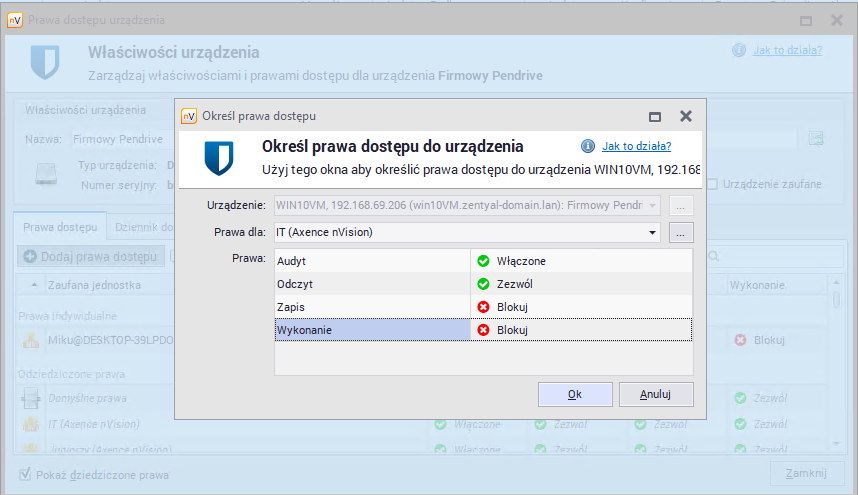Toggle Pokaż dziedziczone prawa checkbox
Image resolution: width=858 pixels, height=495 pixels.
pos(26,475)
